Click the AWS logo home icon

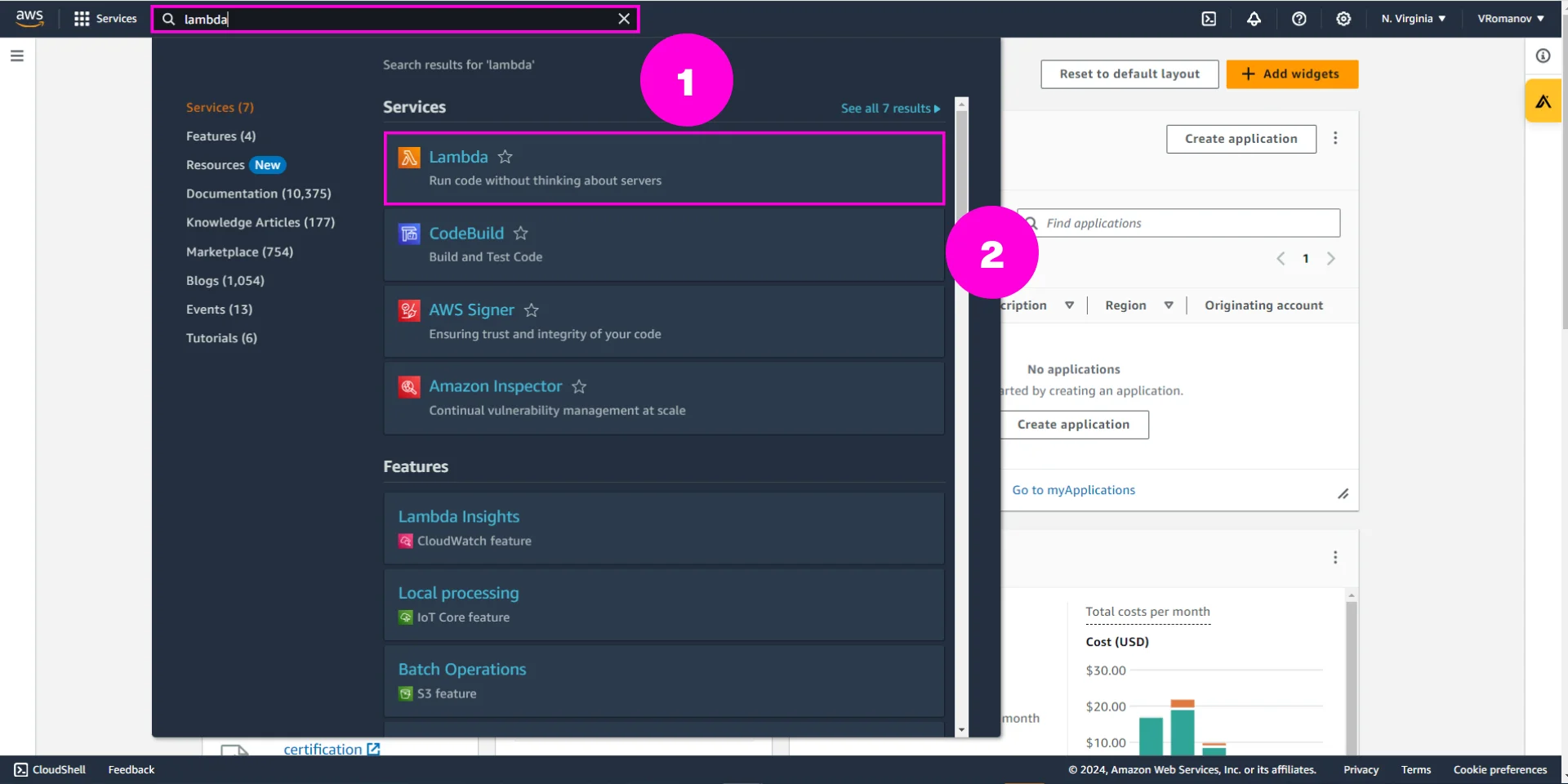coord(29,18)
